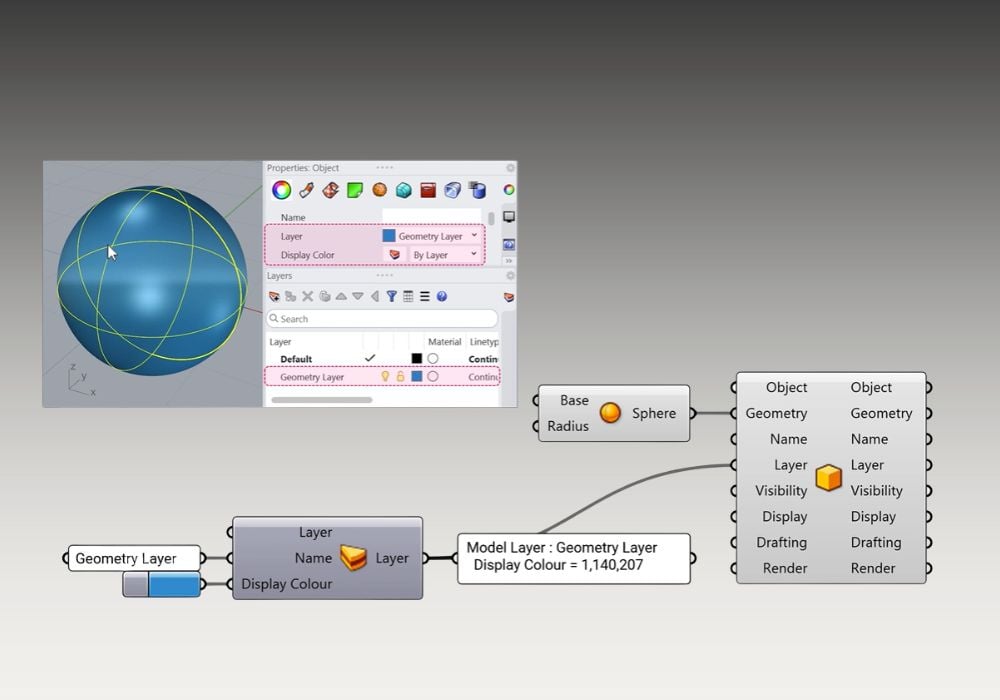Open the green Decal properties icon
The width and height of the screenshot is (1000, 700).
(x=355, y=190)
